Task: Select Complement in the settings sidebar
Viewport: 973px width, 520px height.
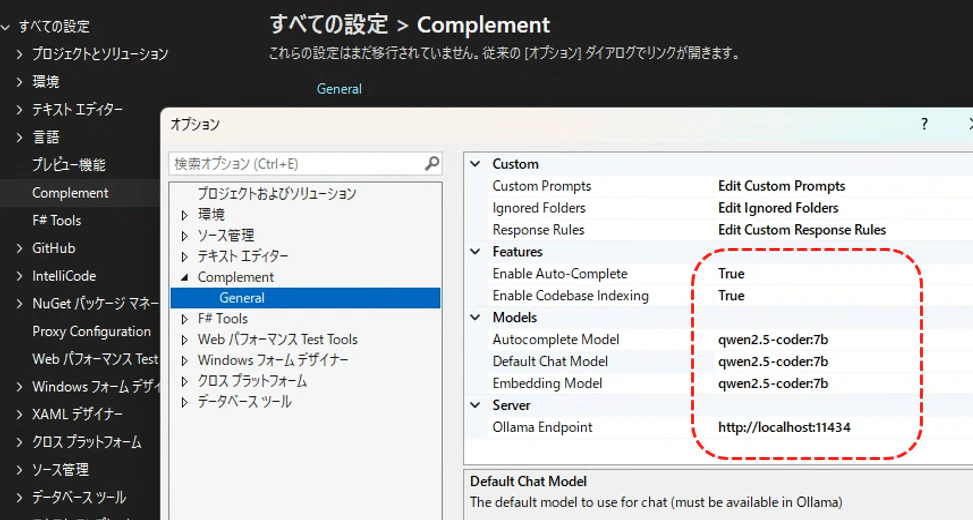Action: pyautogui.click(x=70, y=193)
